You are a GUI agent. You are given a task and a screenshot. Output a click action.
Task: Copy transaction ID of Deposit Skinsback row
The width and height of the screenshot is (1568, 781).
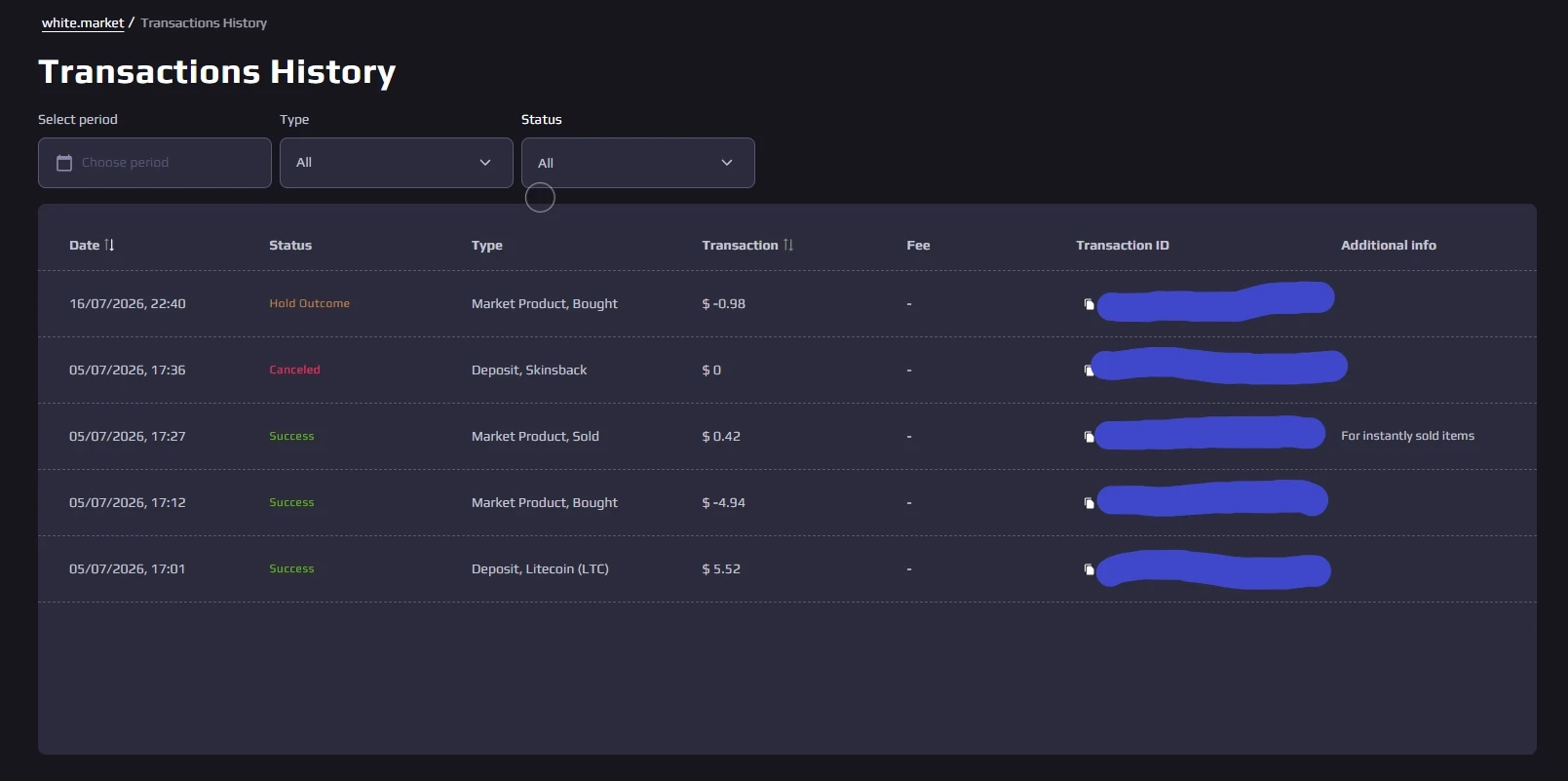click(x=1089, y=371)
